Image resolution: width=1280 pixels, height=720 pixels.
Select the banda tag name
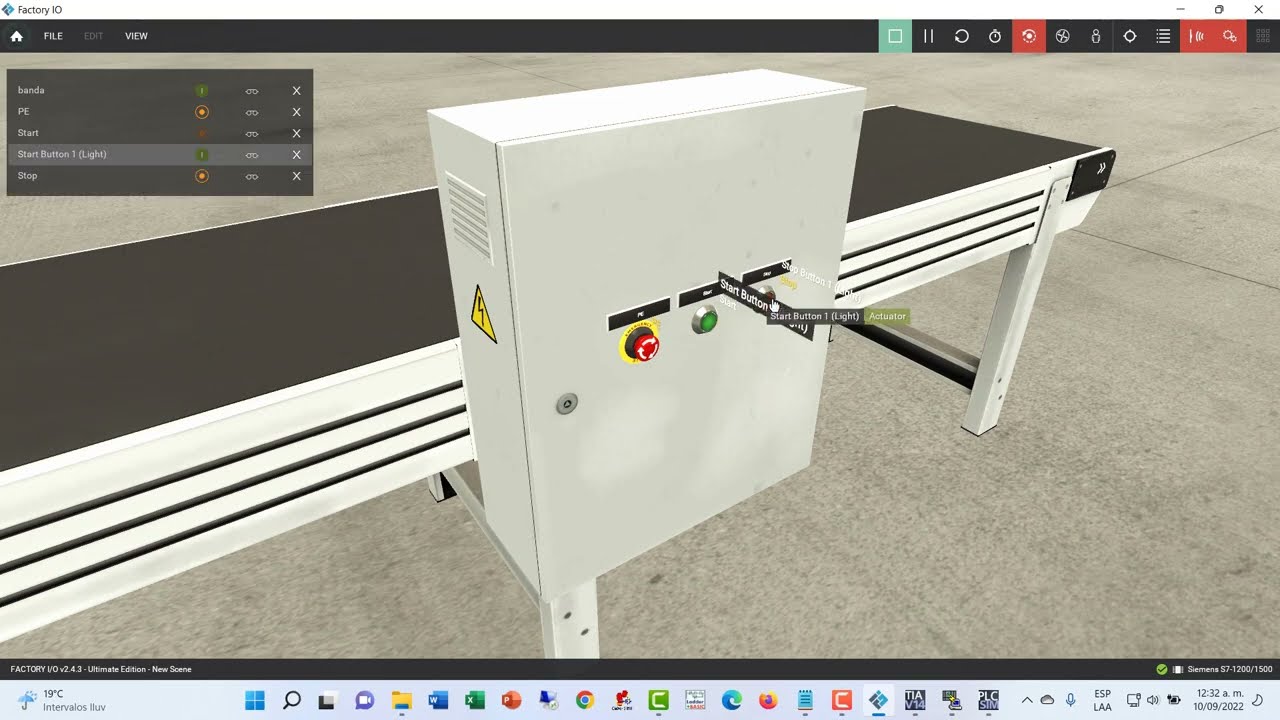31,90
